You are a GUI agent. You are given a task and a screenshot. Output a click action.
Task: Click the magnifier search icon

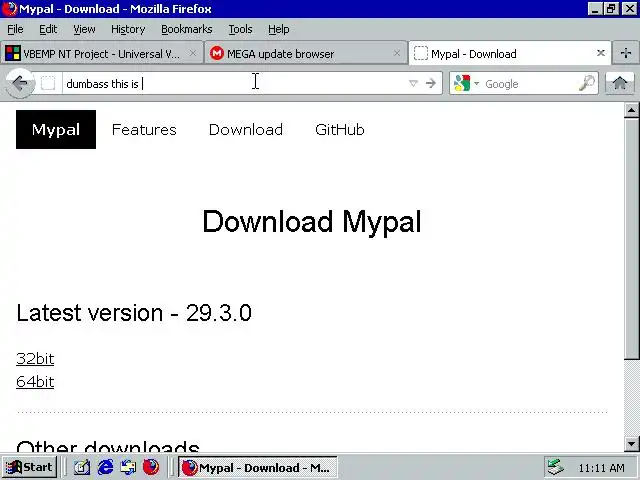point(587,83)
